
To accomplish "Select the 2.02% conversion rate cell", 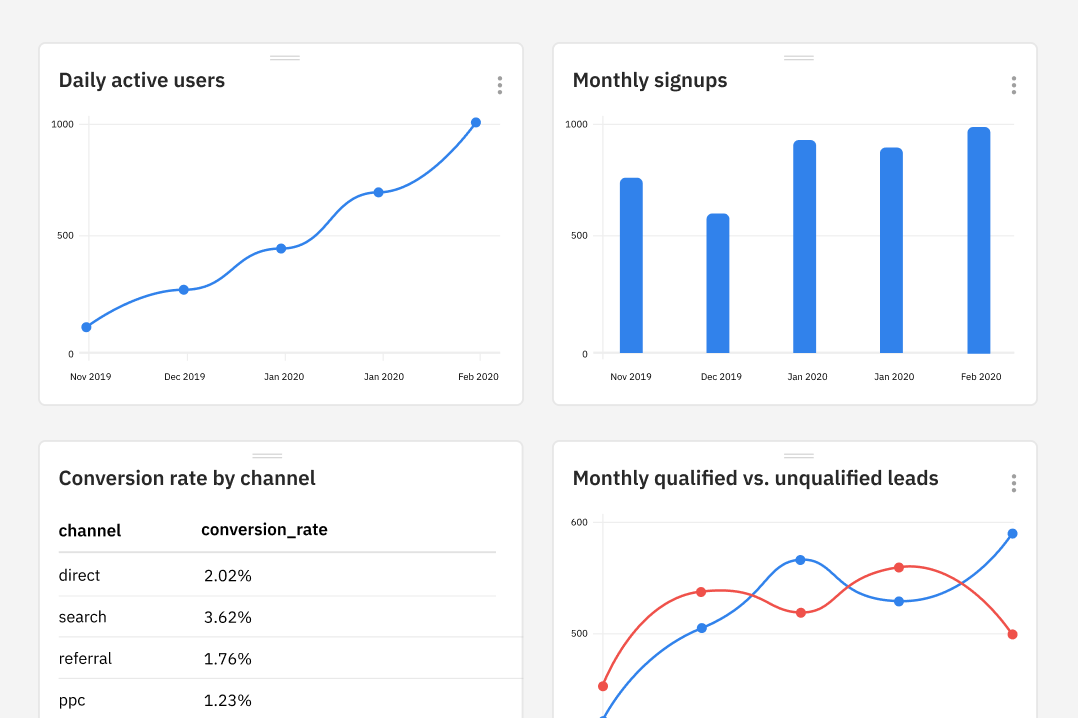I will (228, 576).
